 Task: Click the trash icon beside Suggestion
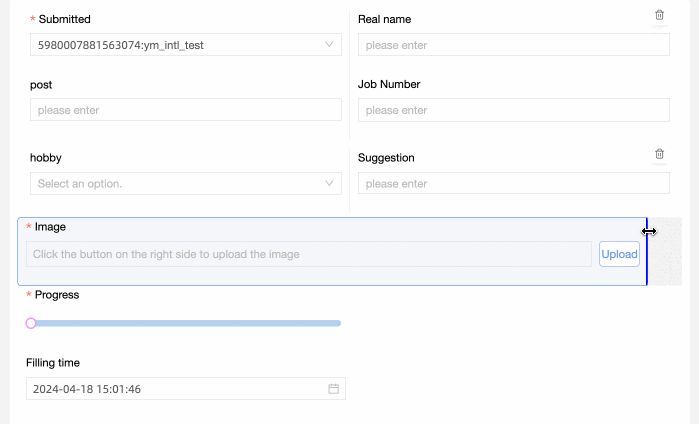[659, 154]
